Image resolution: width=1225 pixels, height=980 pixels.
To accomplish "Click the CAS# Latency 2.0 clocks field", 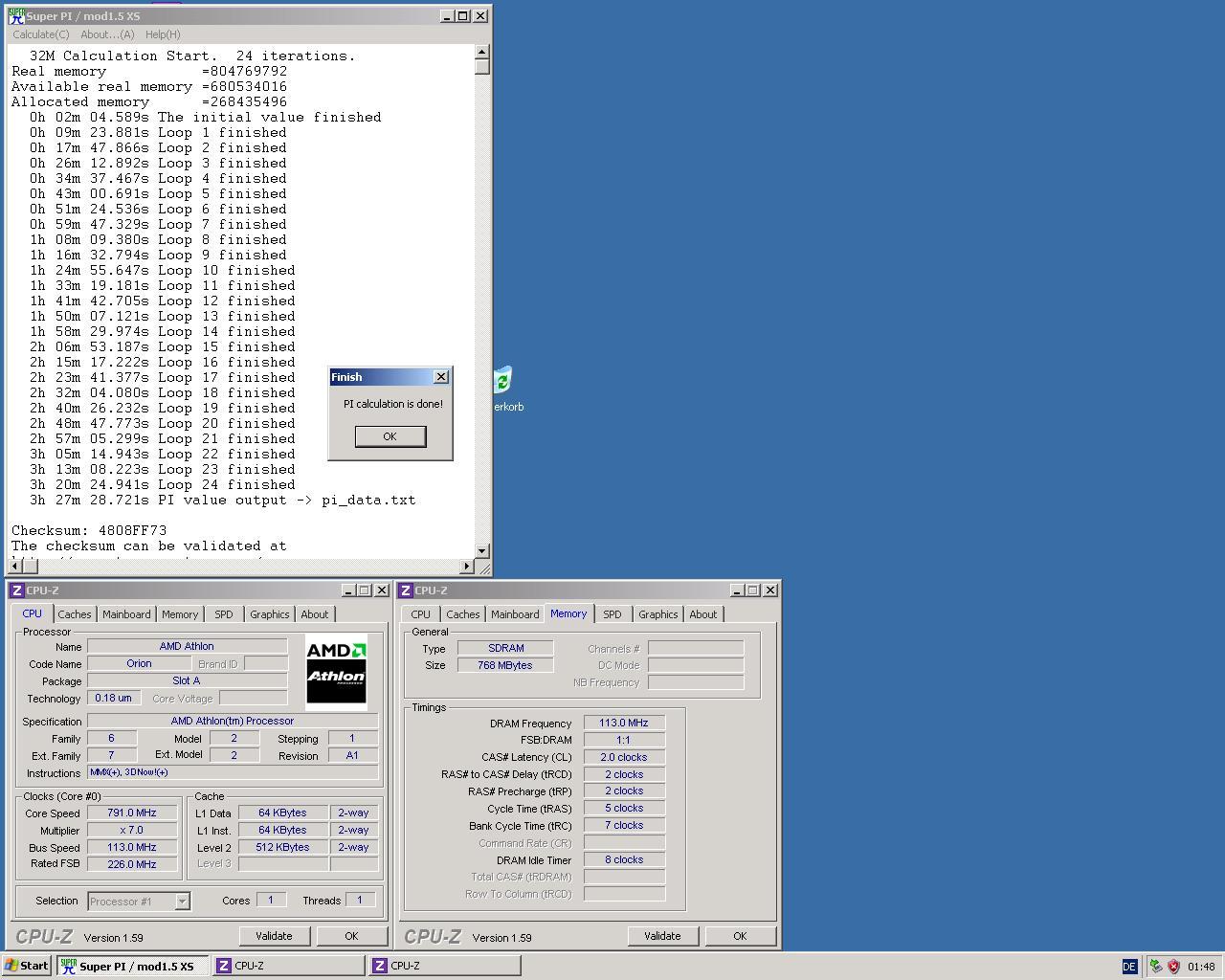I will coord(624,757).
